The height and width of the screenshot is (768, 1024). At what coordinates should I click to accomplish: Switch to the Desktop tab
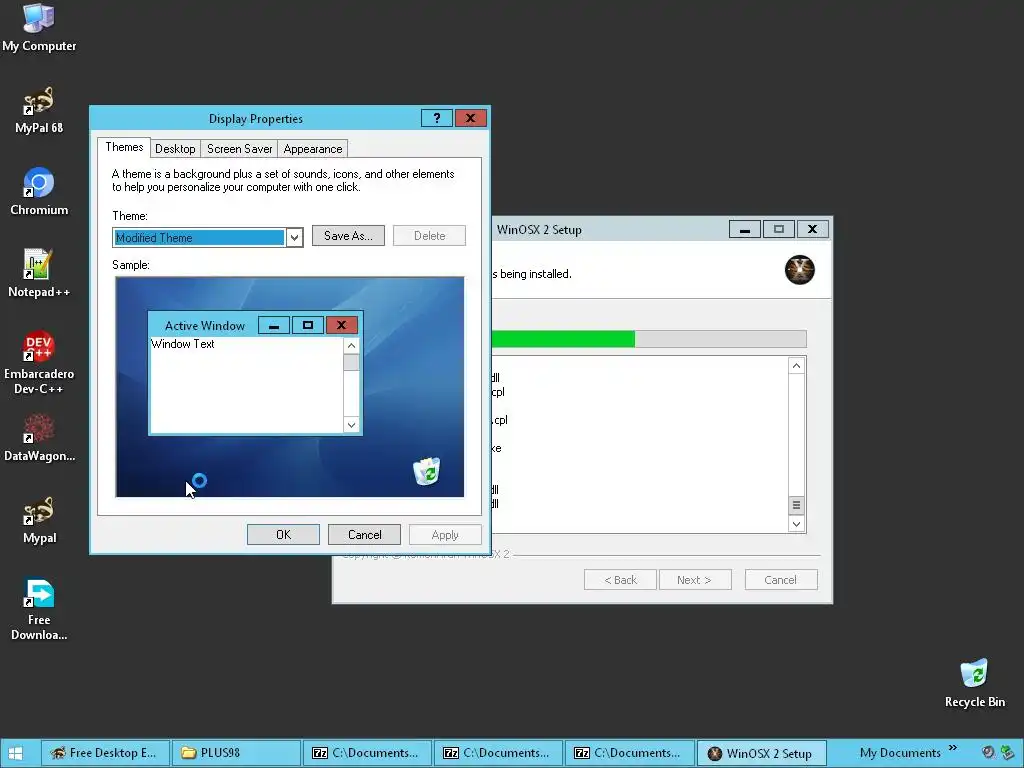click(175, 149)
